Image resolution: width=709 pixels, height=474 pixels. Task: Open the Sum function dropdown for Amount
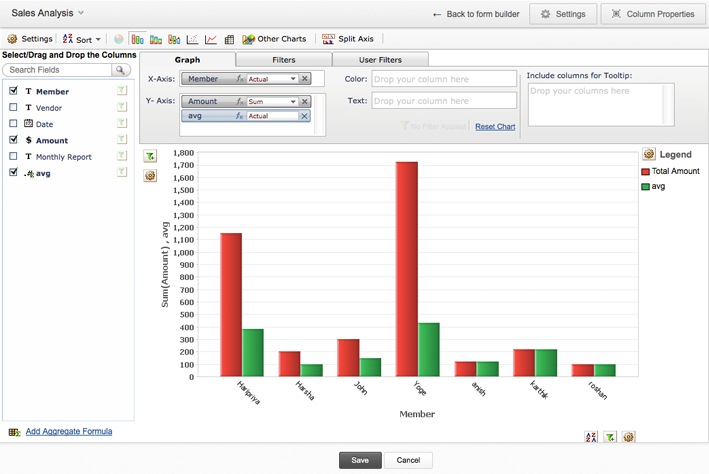tap(272, 101)
